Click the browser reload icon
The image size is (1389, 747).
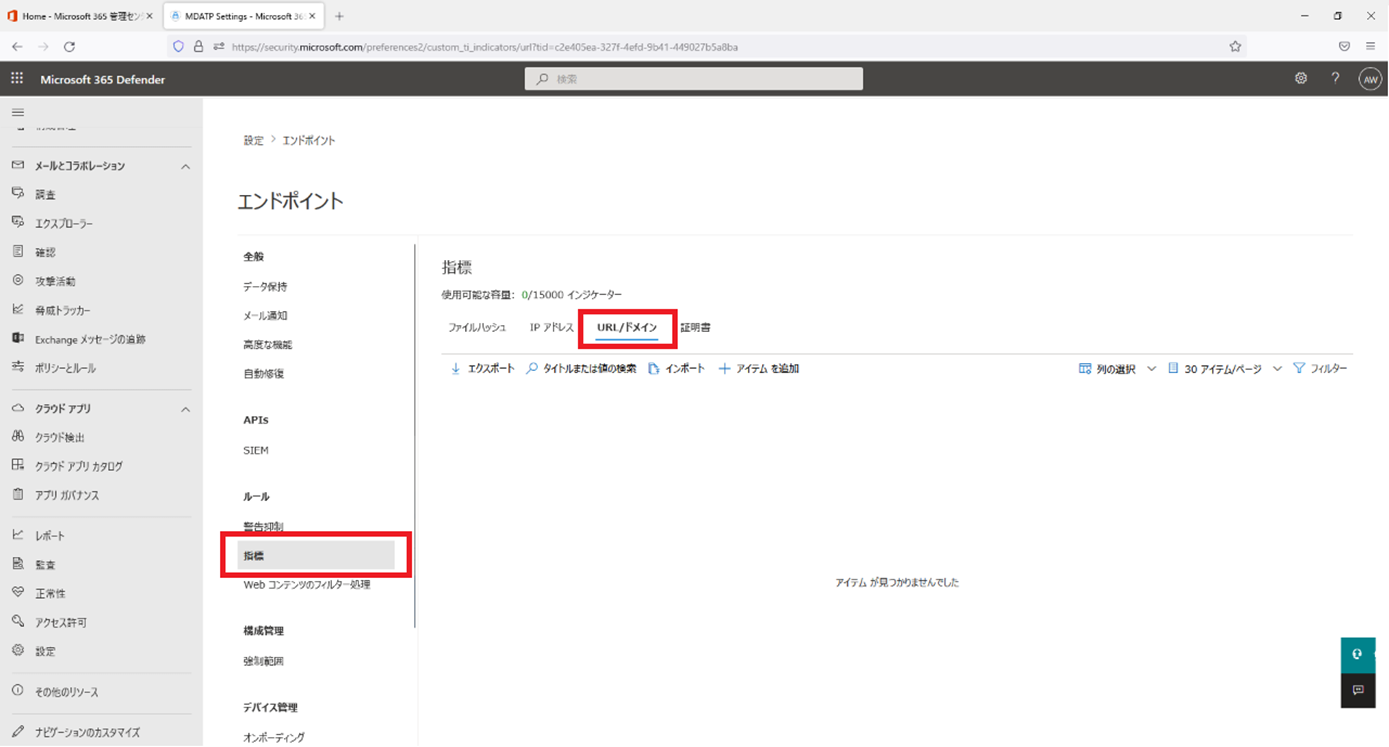[69, 46]
